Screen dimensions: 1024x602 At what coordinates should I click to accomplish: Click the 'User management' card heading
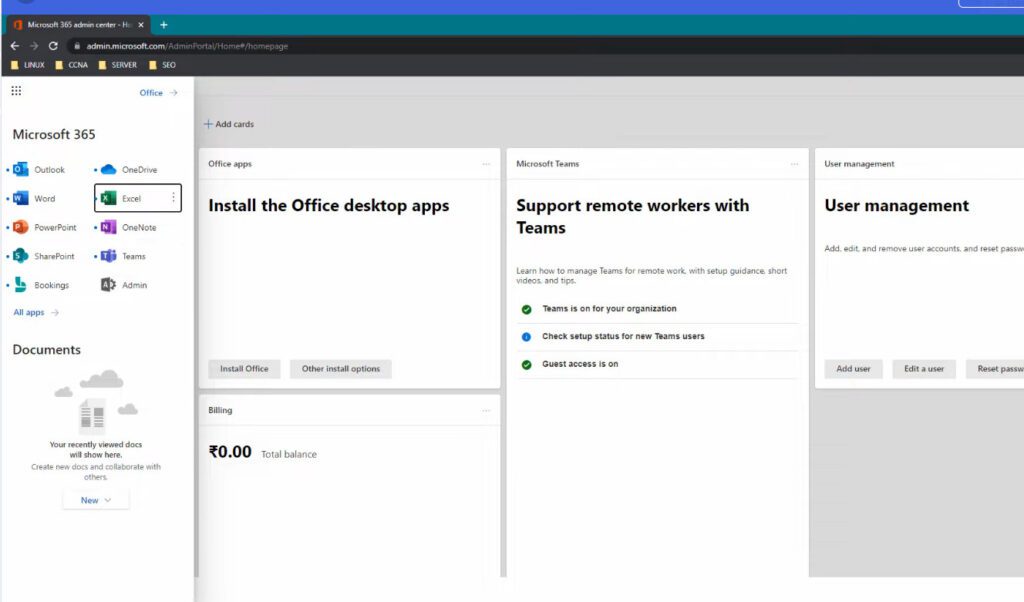(x=896, y=206)
